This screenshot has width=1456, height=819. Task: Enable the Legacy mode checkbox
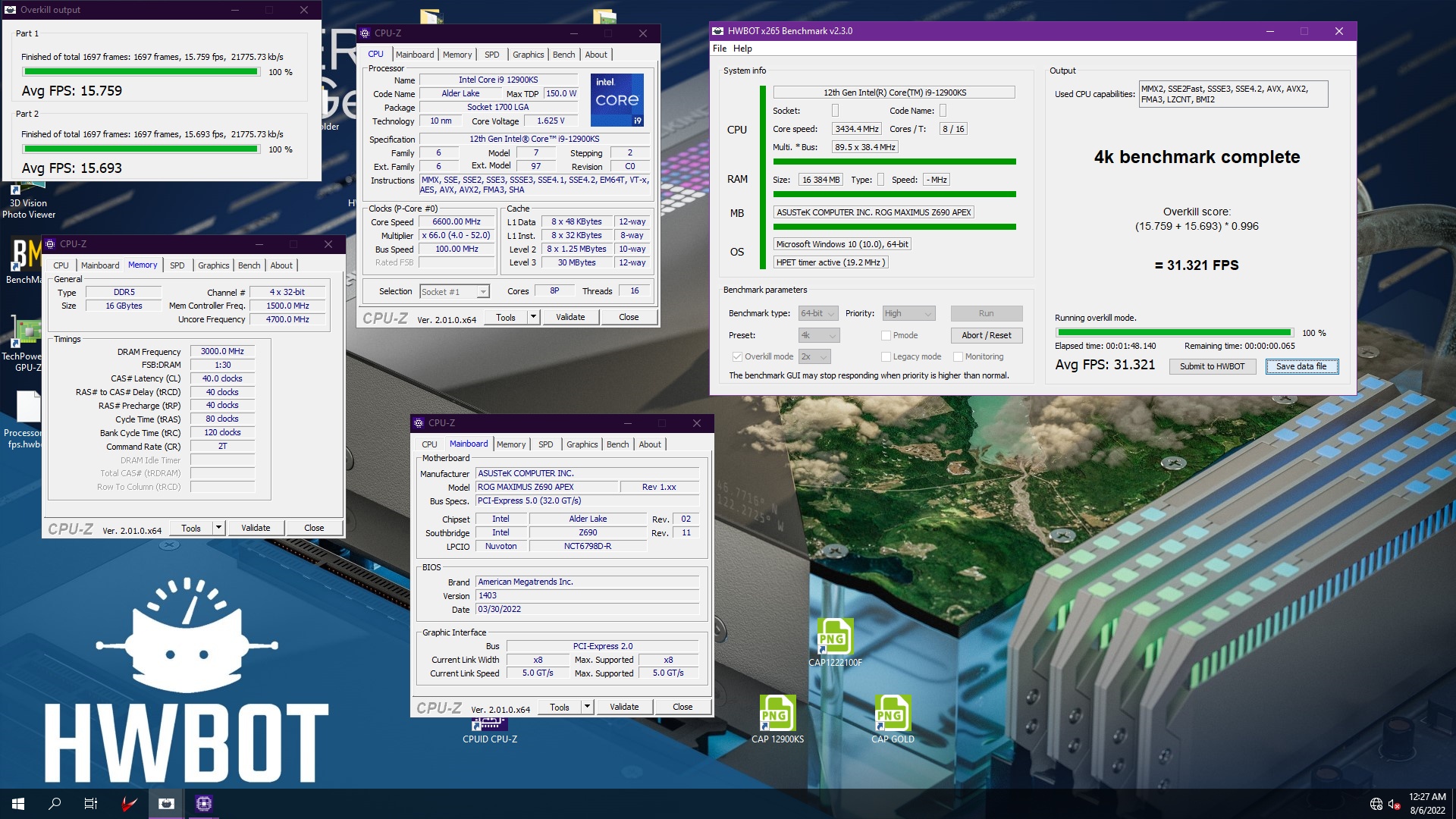[886, 356]
